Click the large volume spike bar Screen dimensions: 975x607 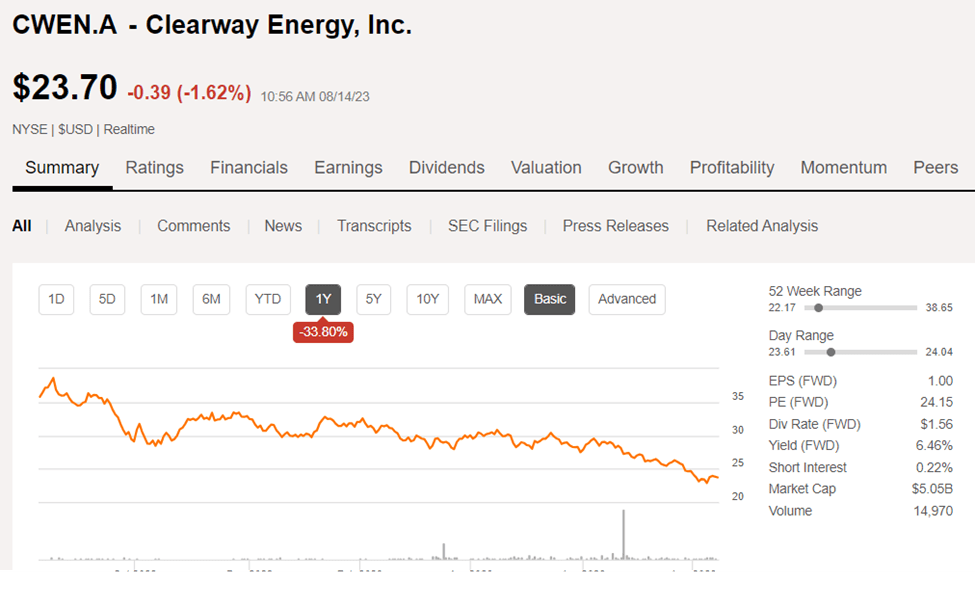pyautogui.click(x=623, y=534)
